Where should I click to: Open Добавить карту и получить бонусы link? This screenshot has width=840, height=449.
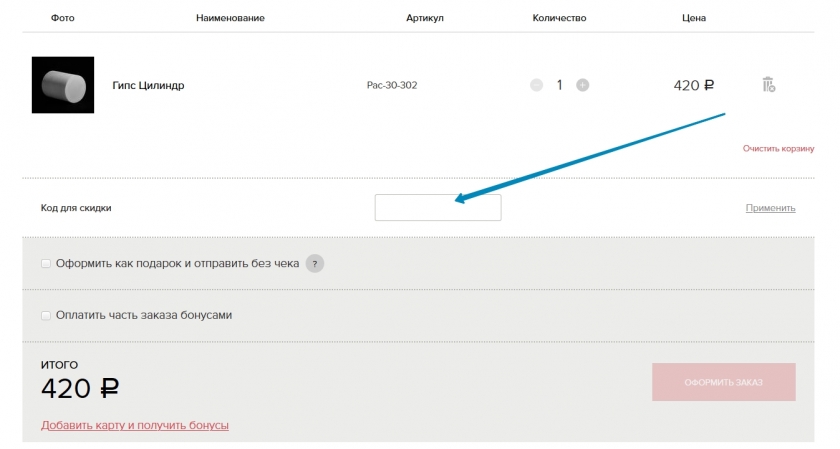click(x=135, y=425)
